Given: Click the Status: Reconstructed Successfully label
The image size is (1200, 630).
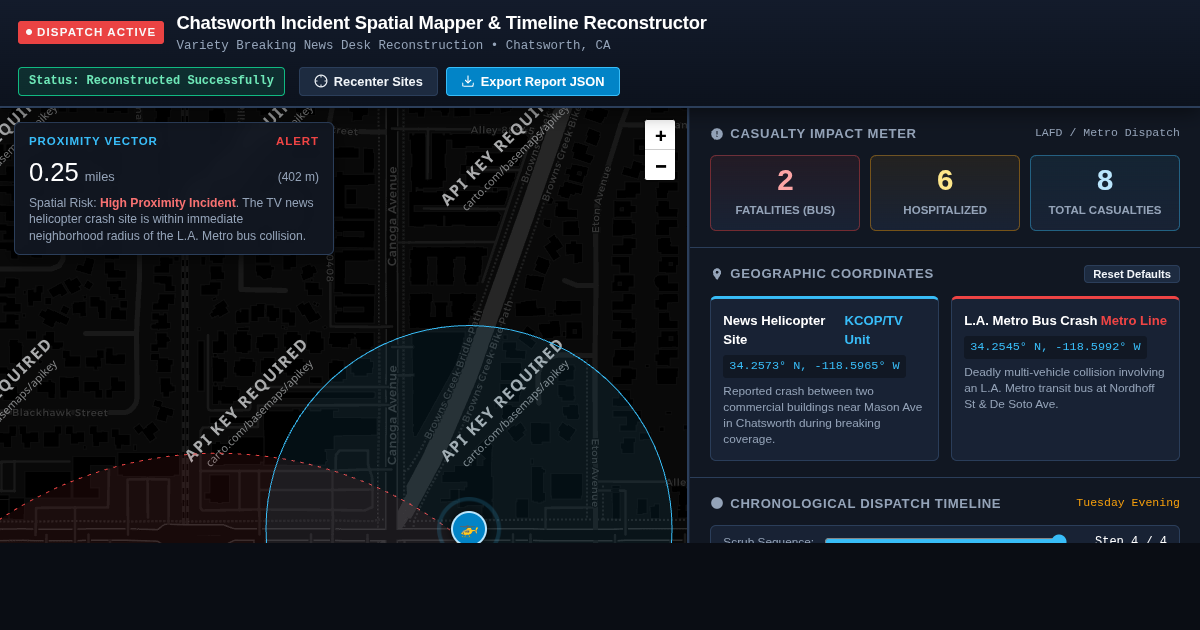Looking at the screenshot, I should 151,81.
